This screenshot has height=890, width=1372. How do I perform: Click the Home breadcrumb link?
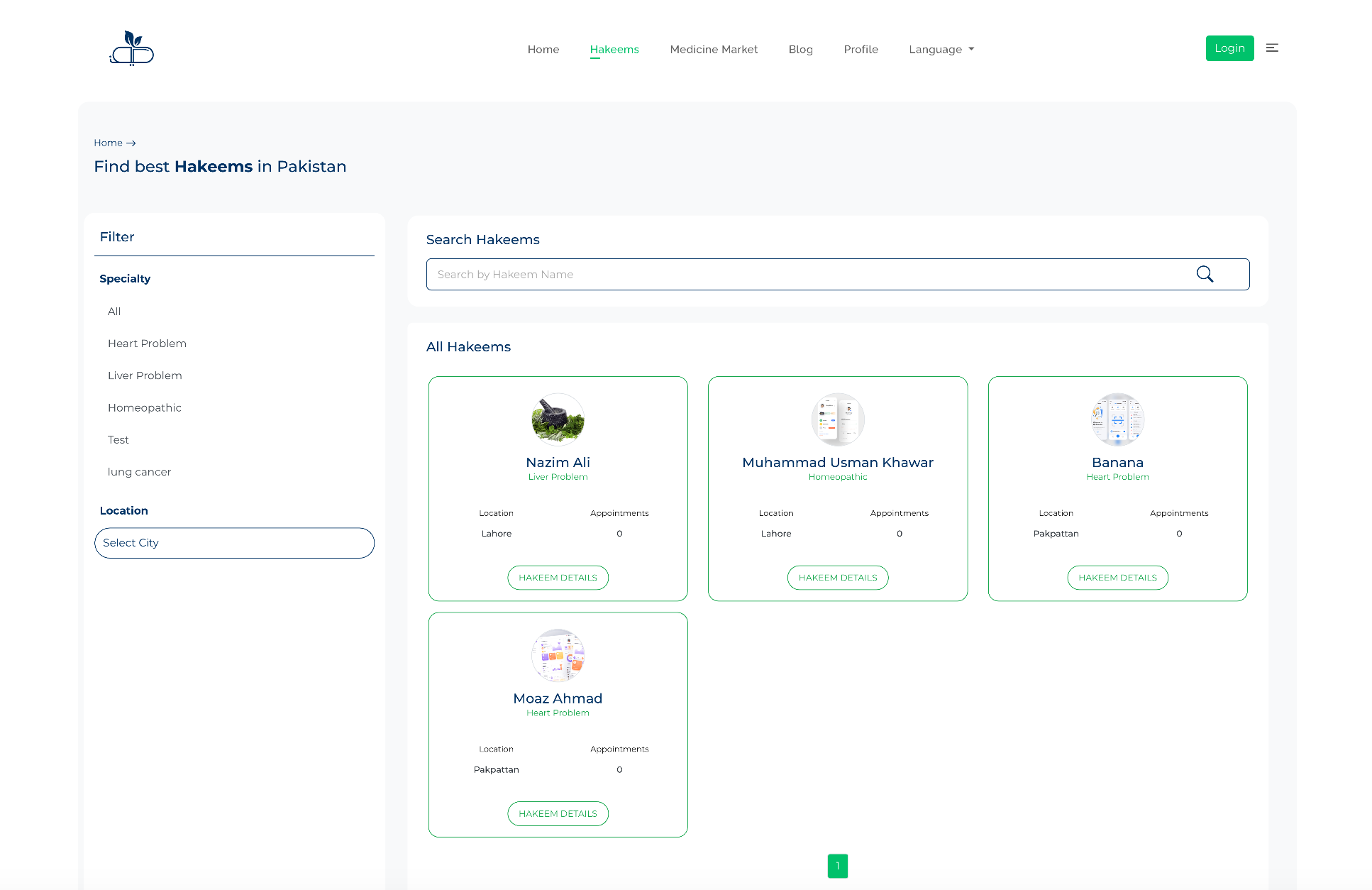108,143
